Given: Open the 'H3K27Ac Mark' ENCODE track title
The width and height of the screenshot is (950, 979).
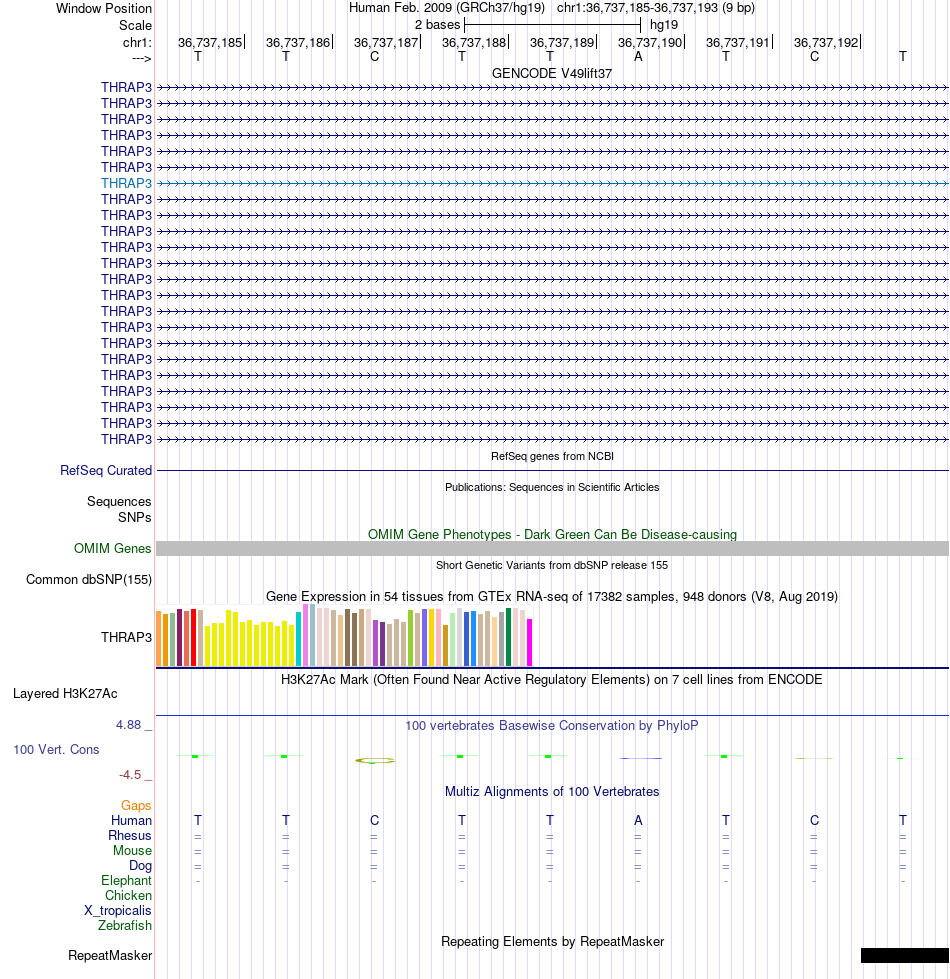Looking at the screenshot, I should pos(552,679).
